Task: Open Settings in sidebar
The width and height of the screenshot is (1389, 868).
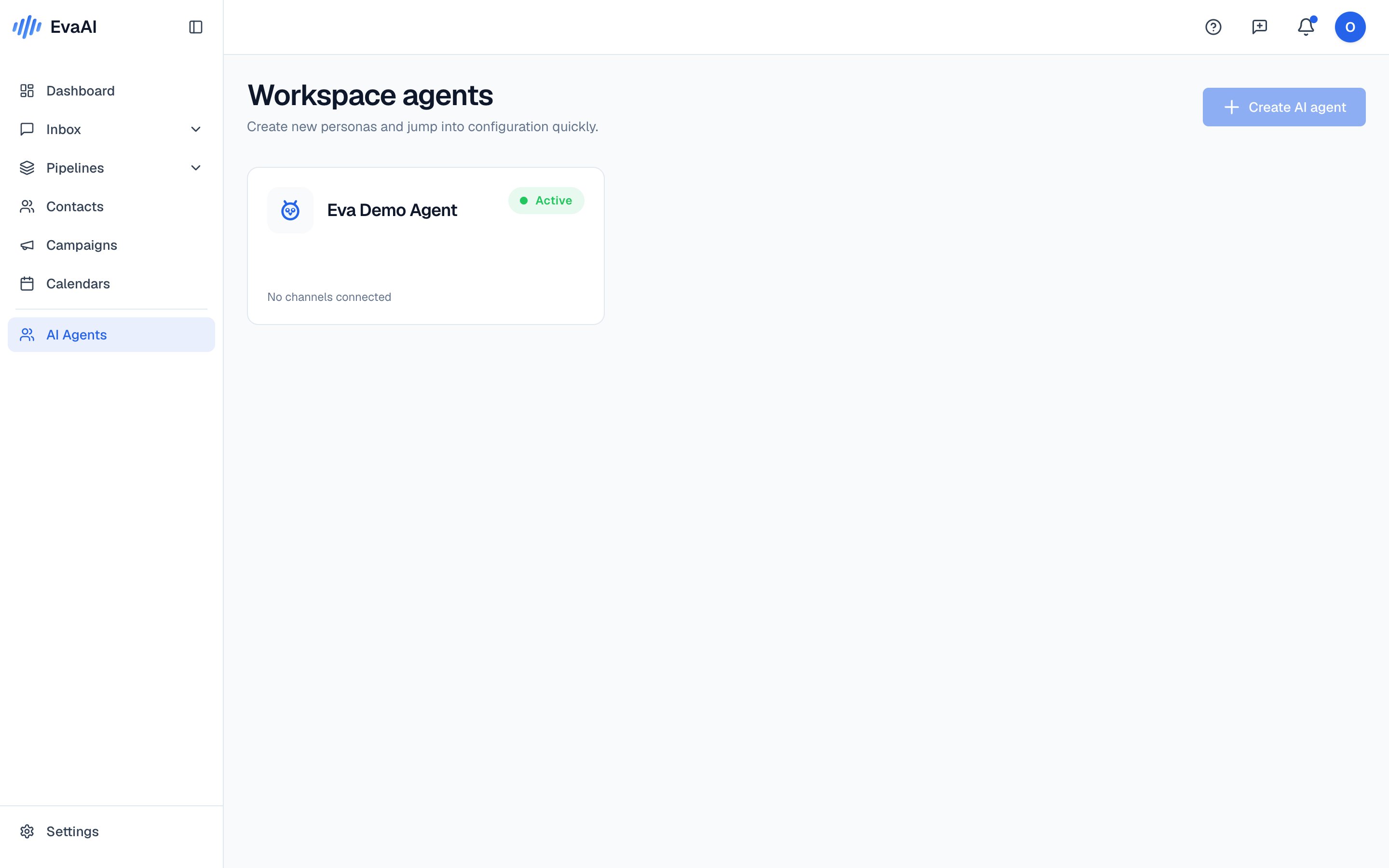Action: click(x=111, y=831)
